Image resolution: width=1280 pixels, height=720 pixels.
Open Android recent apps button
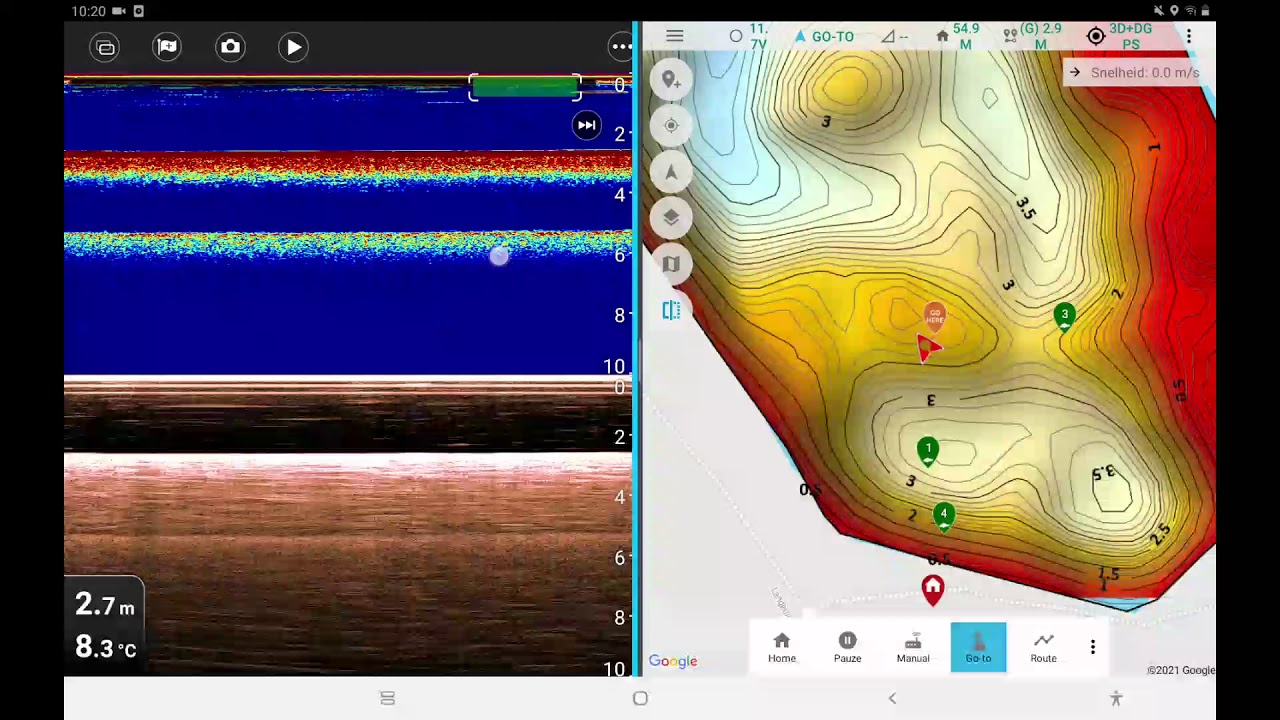387,698
